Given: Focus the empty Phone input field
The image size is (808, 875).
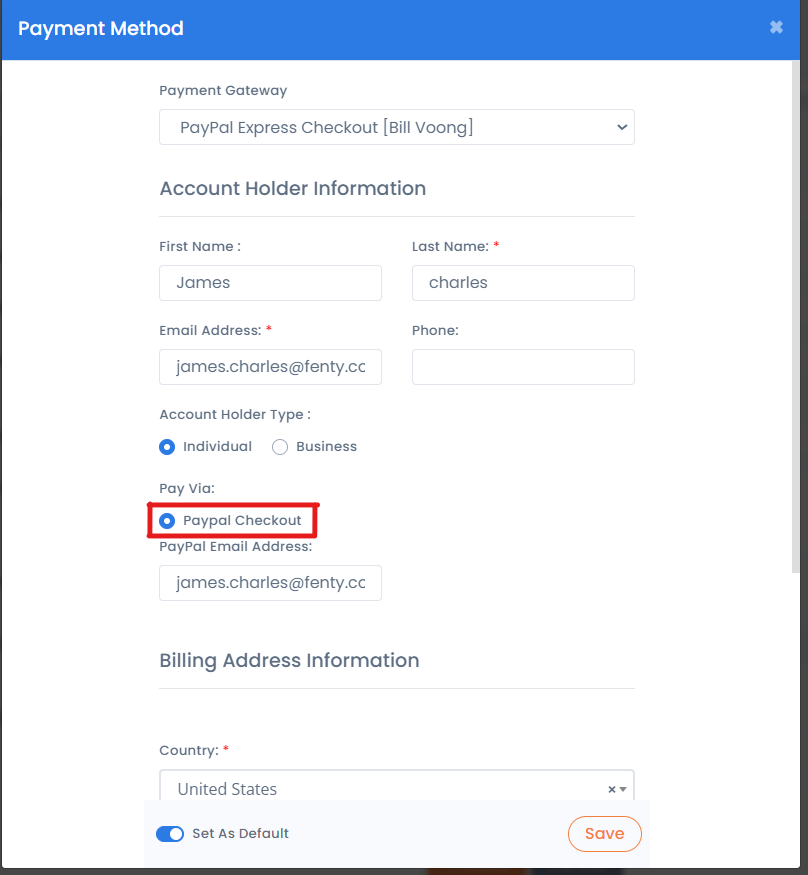Looking at the screenshot, I should pyautogui.click(x=523, y=367).
